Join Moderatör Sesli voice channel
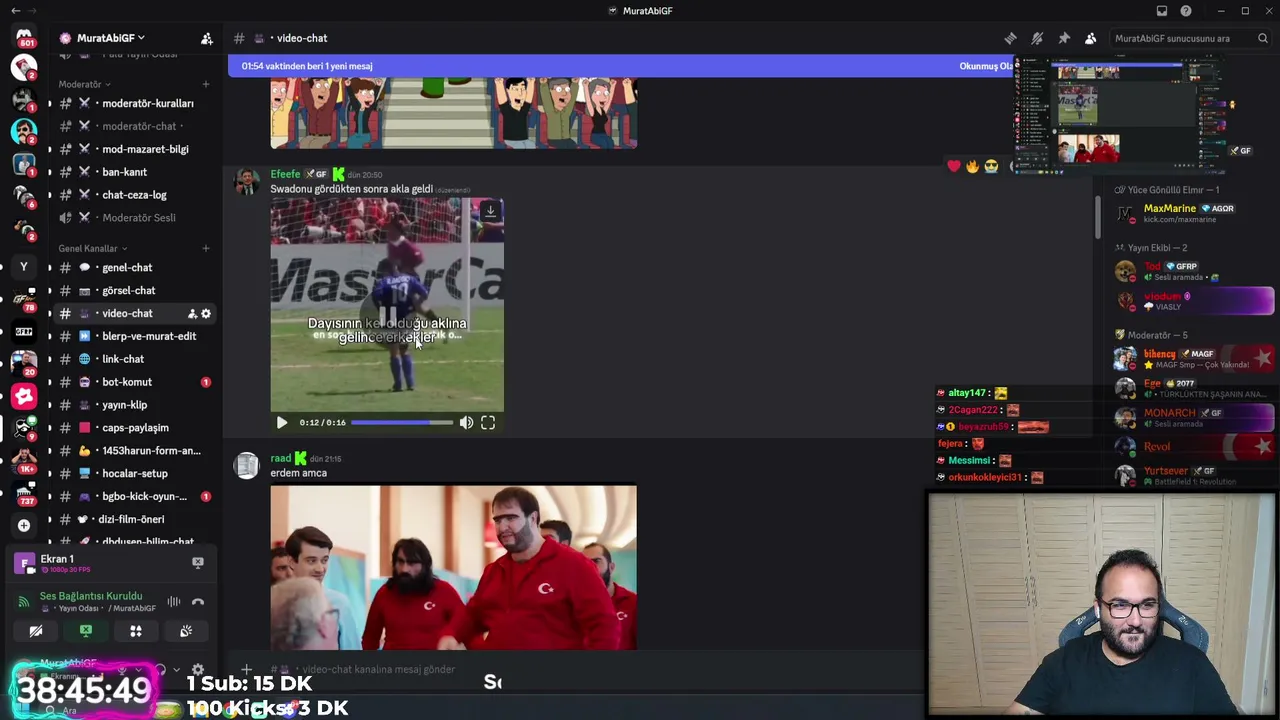The image size is (1280, 720). point(134,218)
